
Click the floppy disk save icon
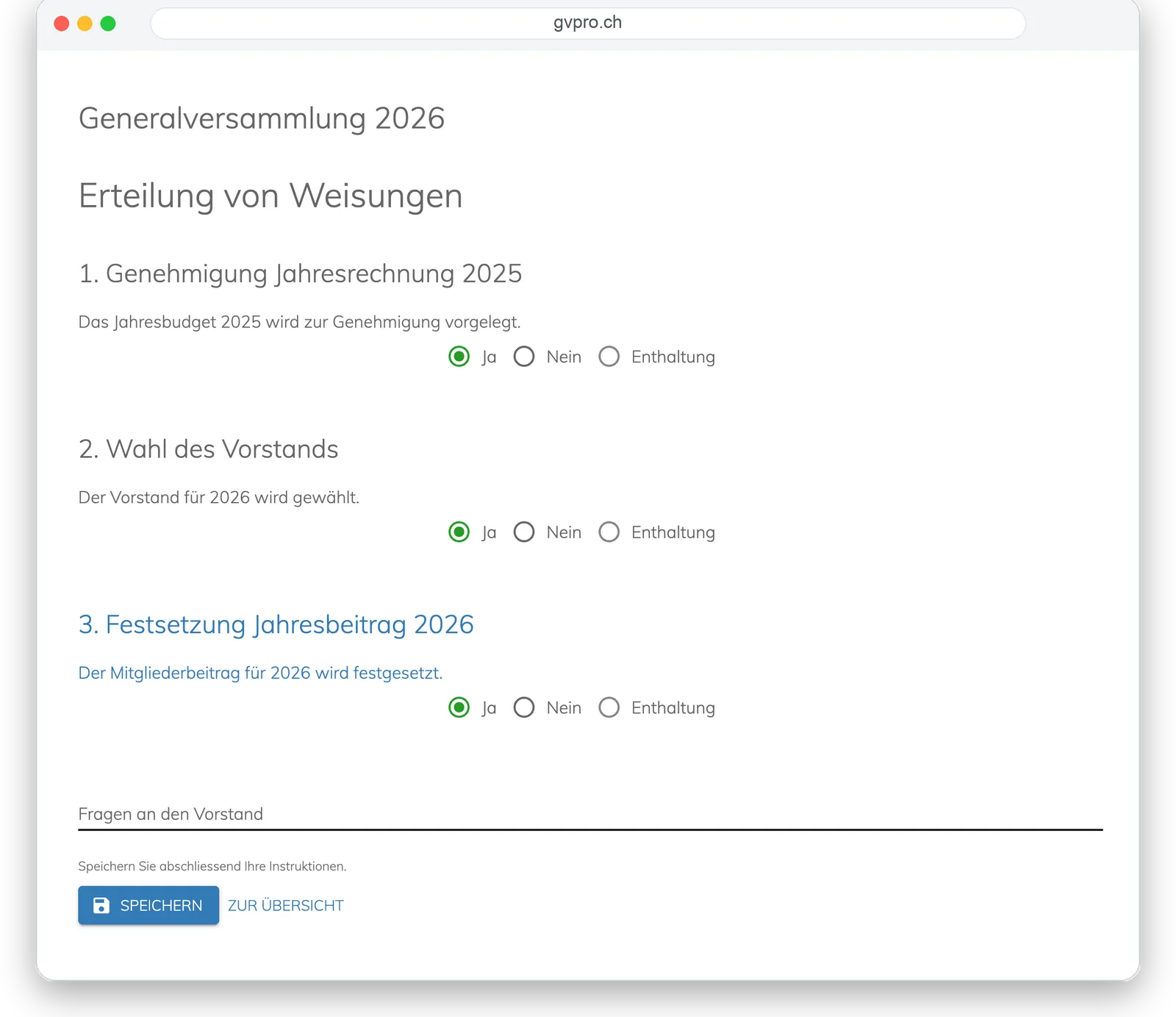tap(101, 905)
